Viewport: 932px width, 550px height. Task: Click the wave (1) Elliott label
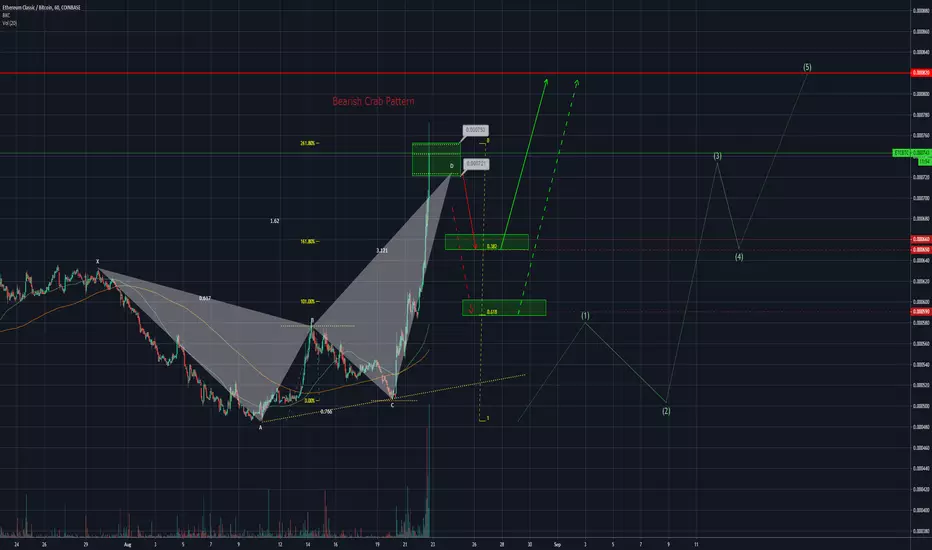point(585,315)
